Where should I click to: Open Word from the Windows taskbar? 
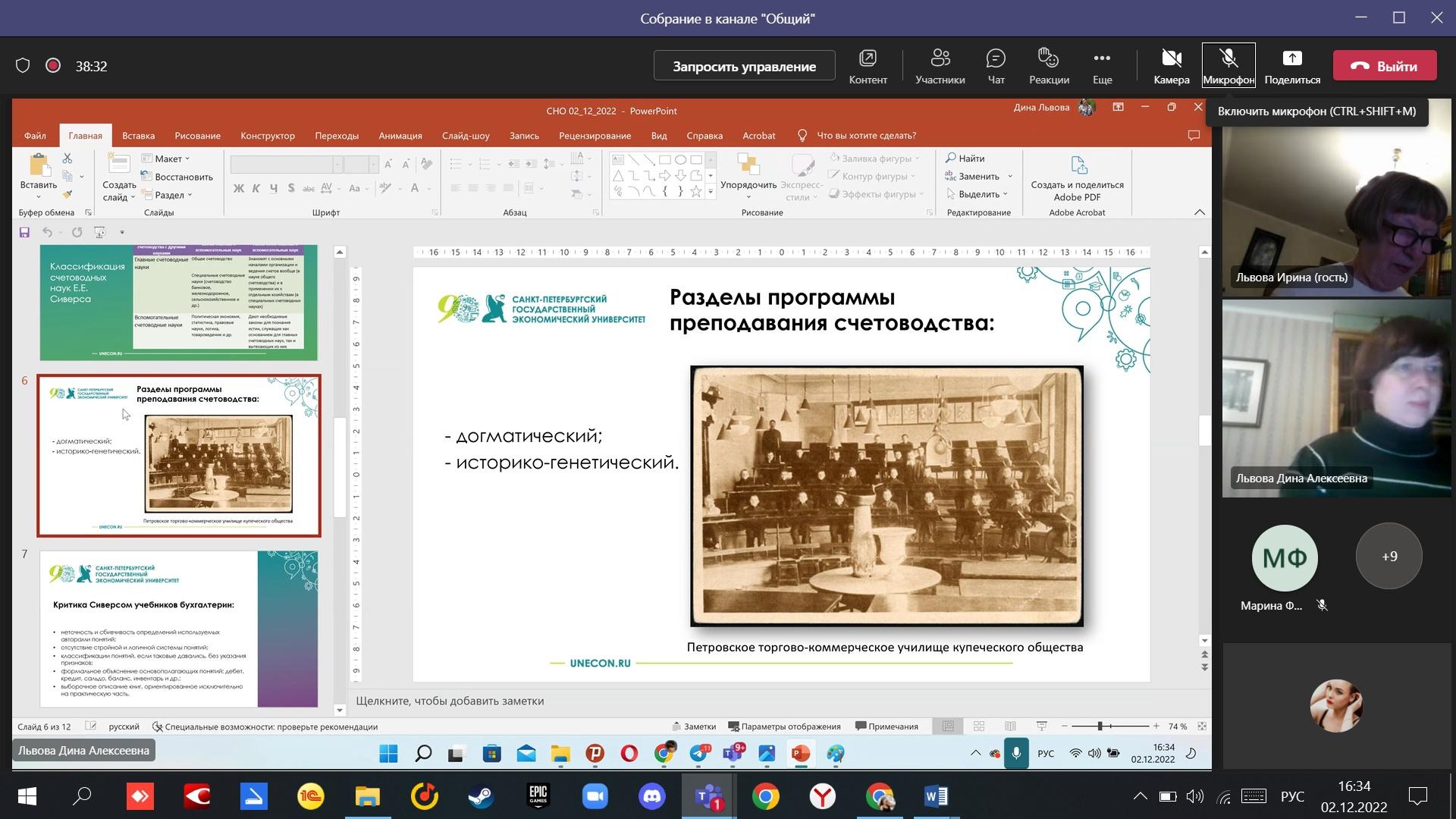click(x=936, y=796)
